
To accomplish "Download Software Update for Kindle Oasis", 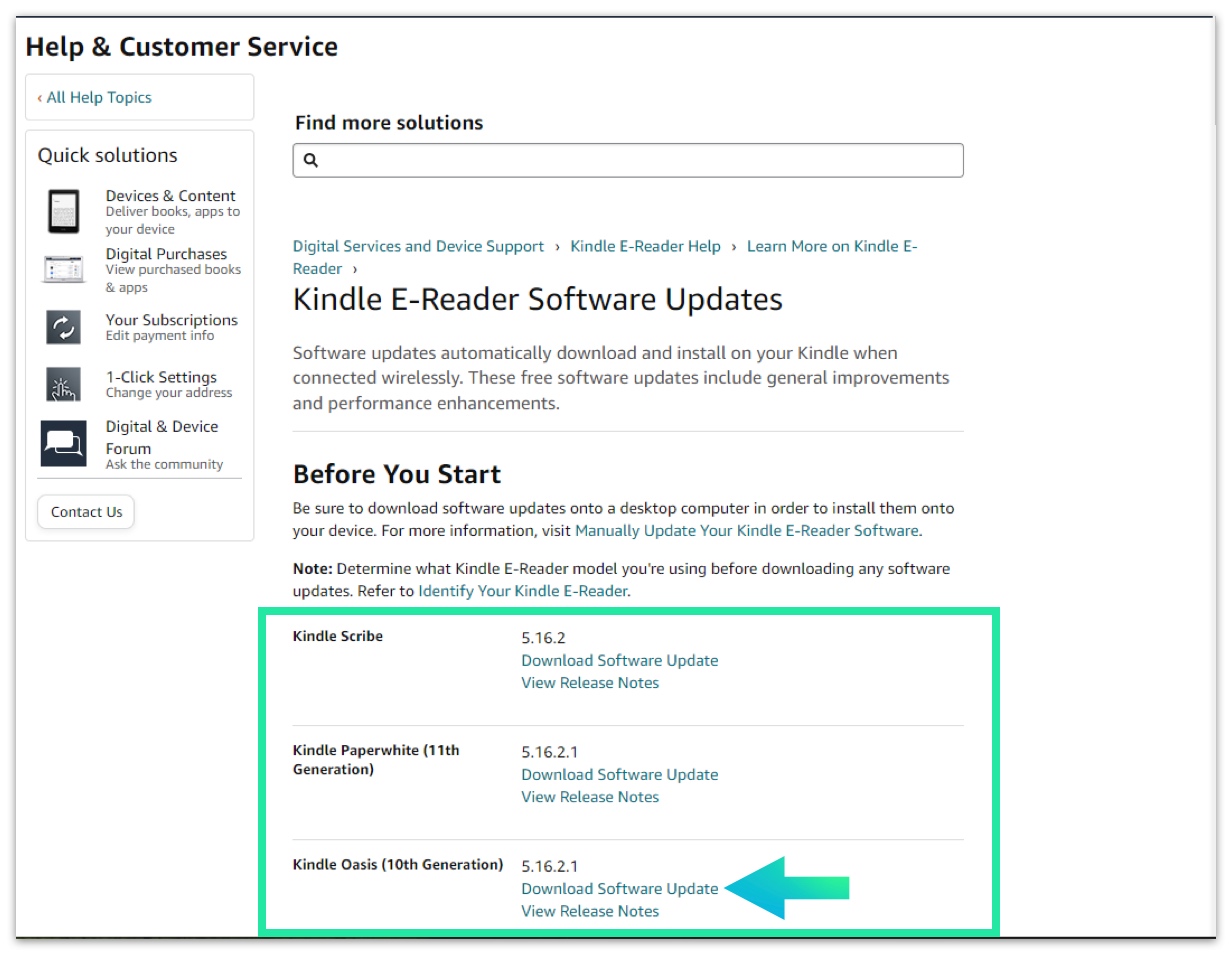I will coord(619,888).
